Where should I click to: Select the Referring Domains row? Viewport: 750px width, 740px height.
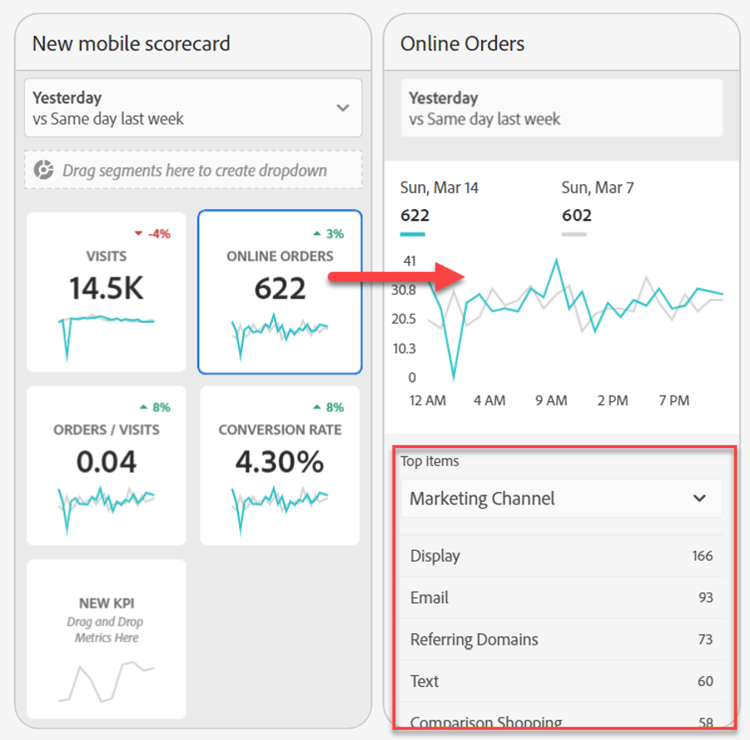(562, 640)
